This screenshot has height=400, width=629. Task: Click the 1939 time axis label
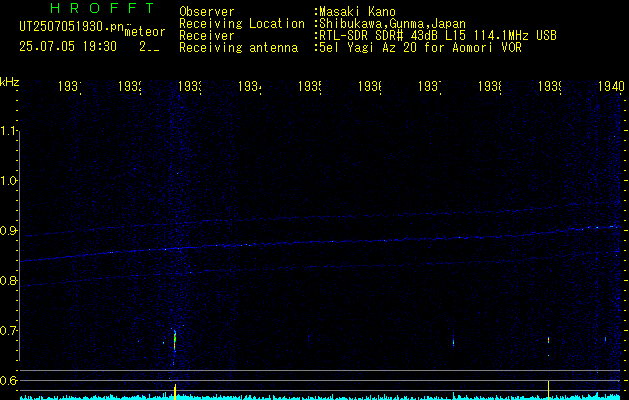pyautogui.click(x=550, y=86)
